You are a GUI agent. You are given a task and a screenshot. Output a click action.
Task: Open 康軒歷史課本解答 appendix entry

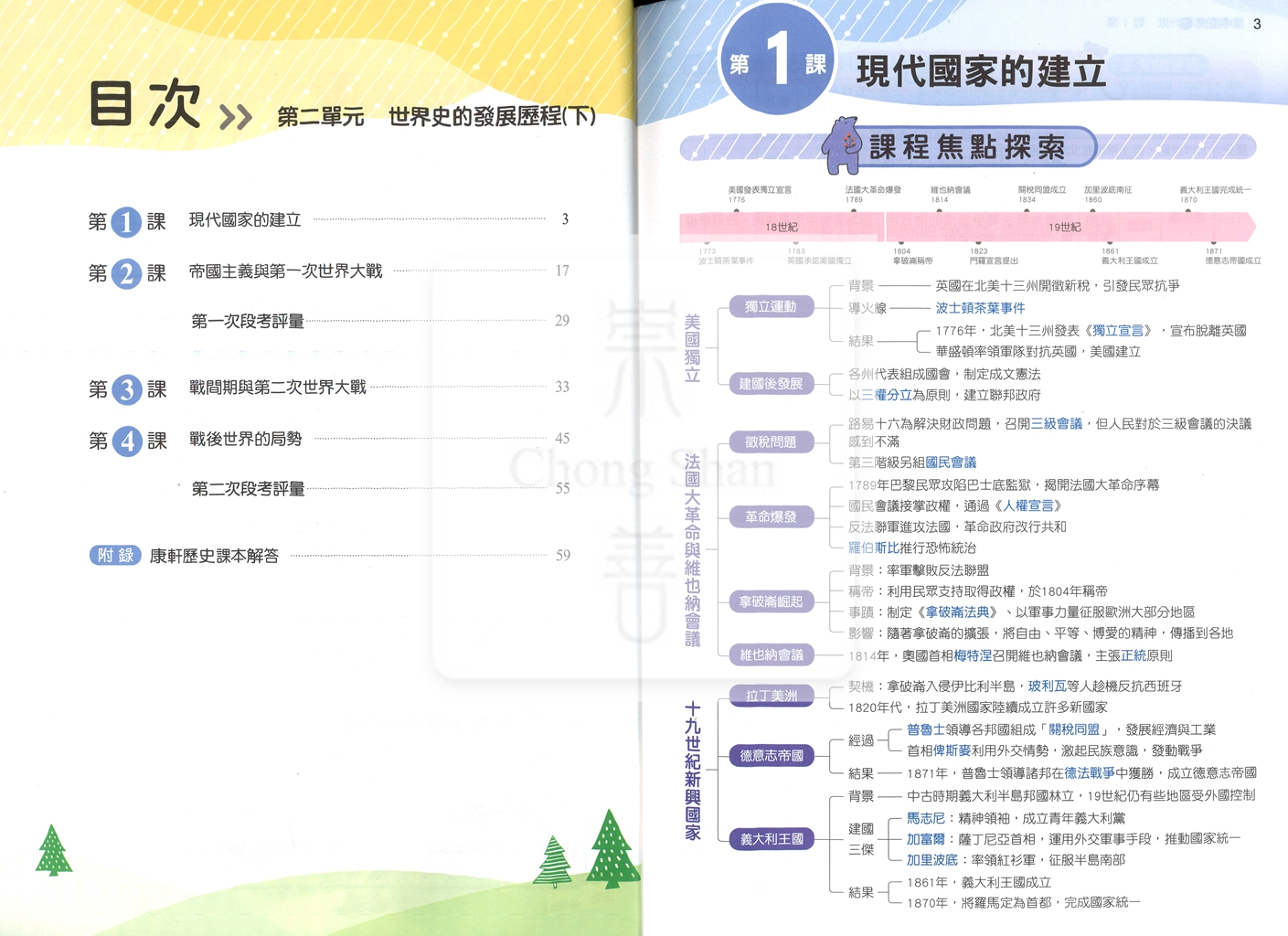[x=214, y=556]
